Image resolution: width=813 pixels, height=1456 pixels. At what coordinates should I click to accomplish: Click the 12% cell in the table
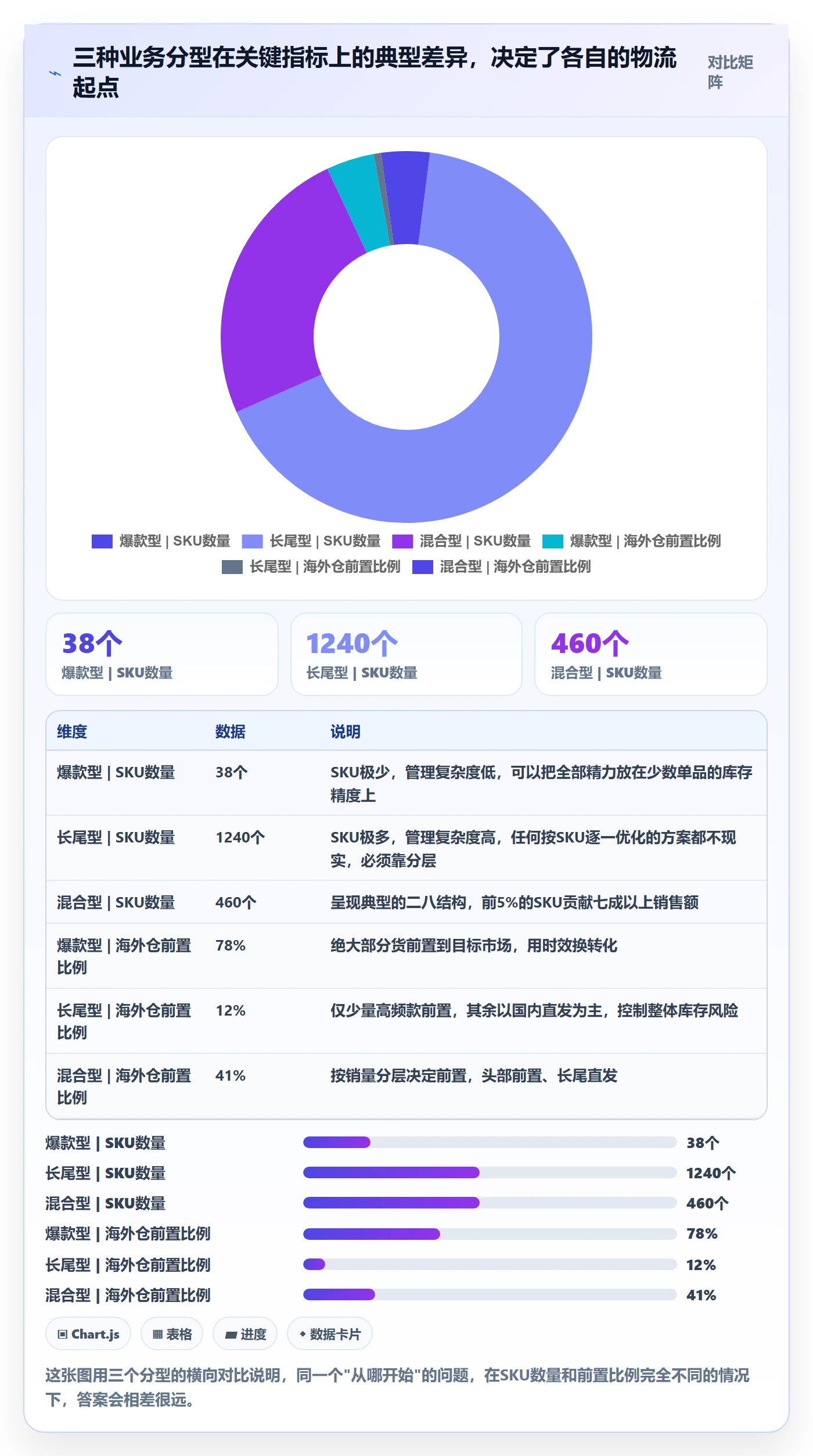click(231, 1010)
